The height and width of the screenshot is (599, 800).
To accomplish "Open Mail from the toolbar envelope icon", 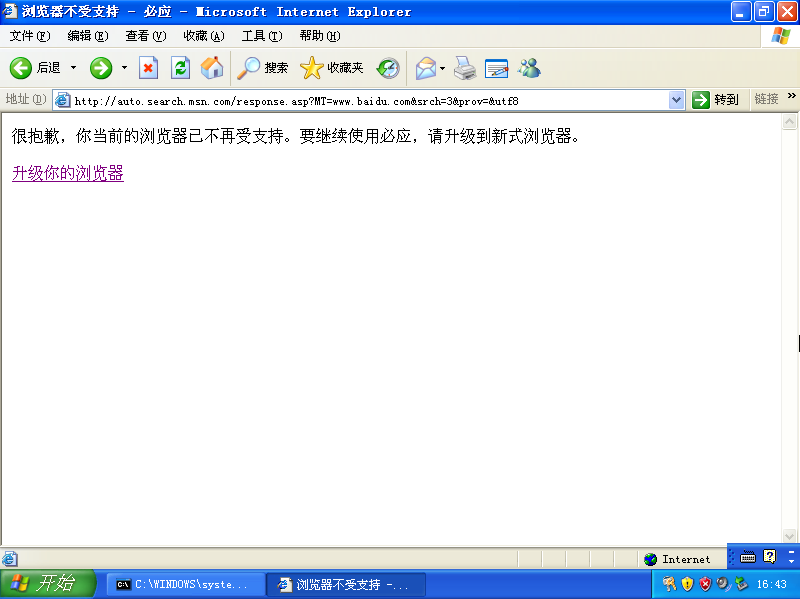I will (423, 68).
